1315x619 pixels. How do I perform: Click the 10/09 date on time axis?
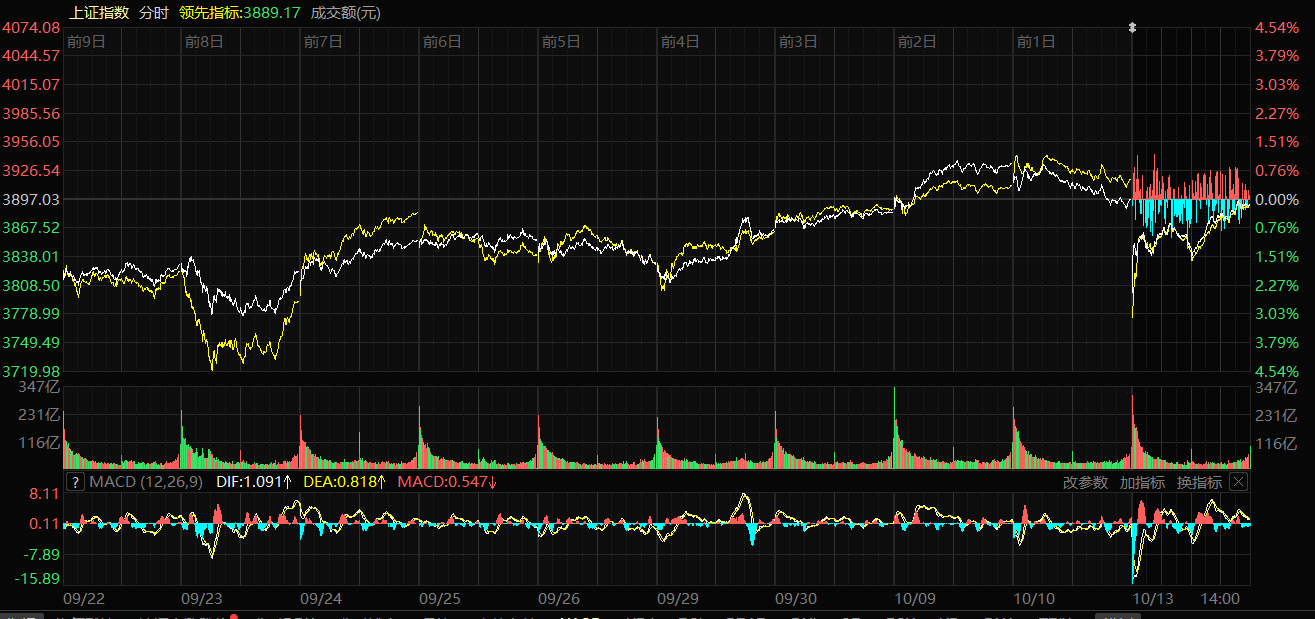click(915, 598)
